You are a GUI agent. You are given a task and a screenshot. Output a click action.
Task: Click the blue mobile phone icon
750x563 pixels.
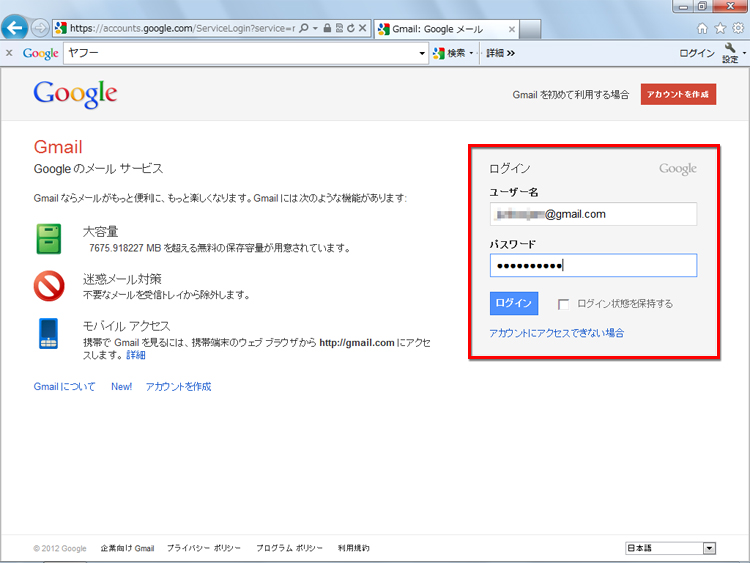pyautogui.click(x=48, y=333)
